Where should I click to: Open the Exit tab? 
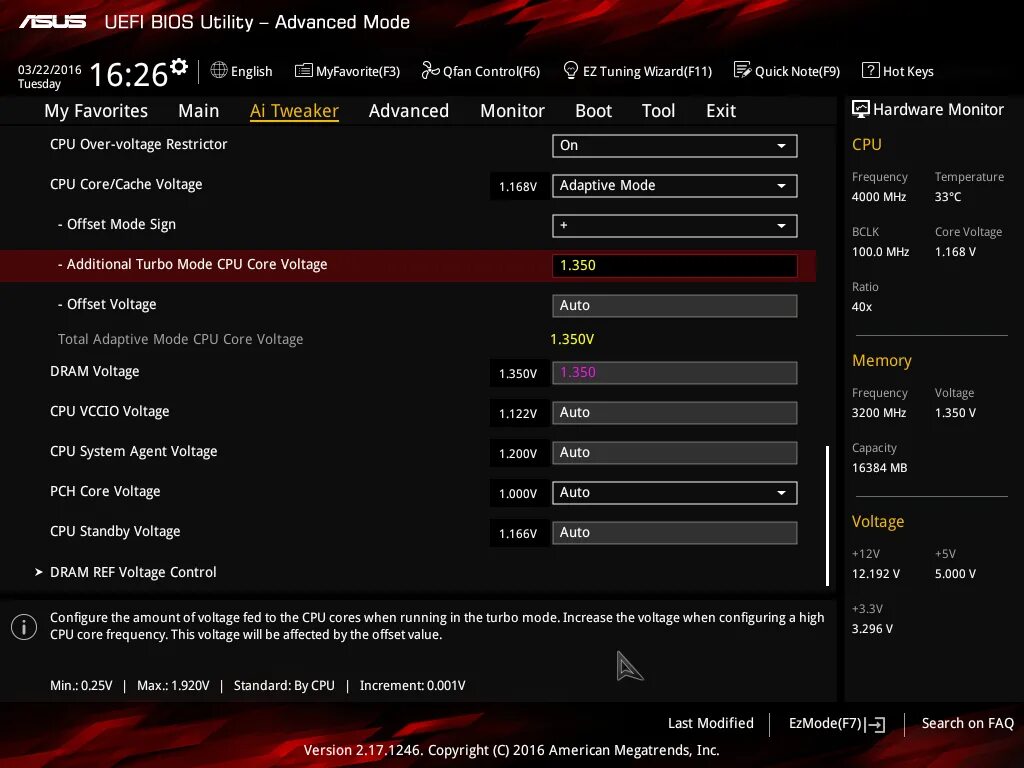point(721,110)
